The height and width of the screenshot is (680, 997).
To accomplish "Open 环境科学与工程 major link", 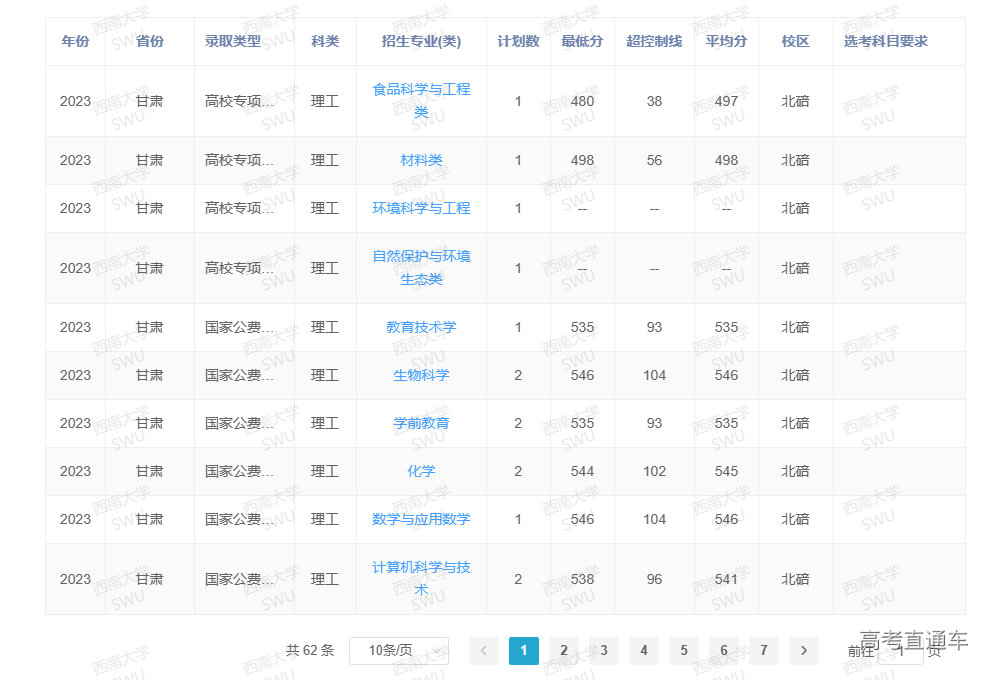I will [421, 208].
